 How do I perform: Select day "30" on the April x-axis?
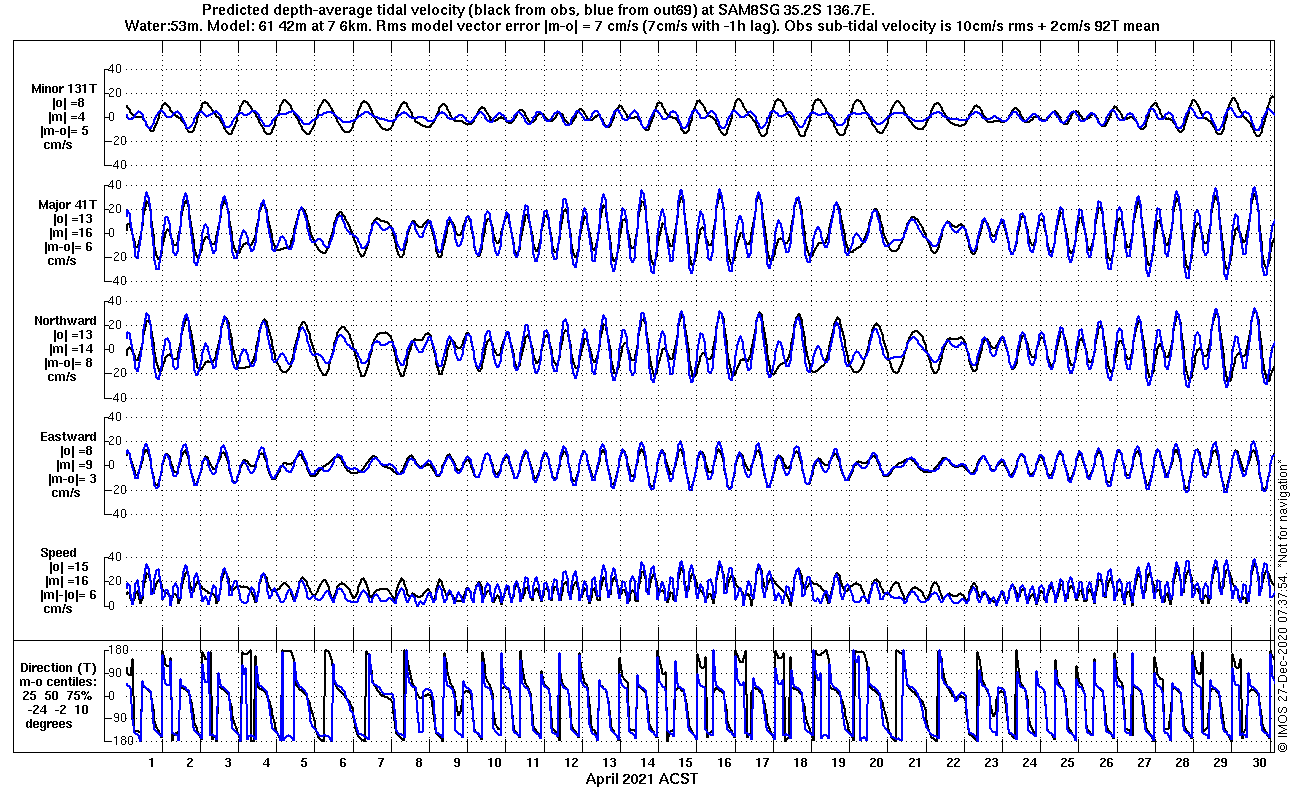click(x=1258, y=763)
